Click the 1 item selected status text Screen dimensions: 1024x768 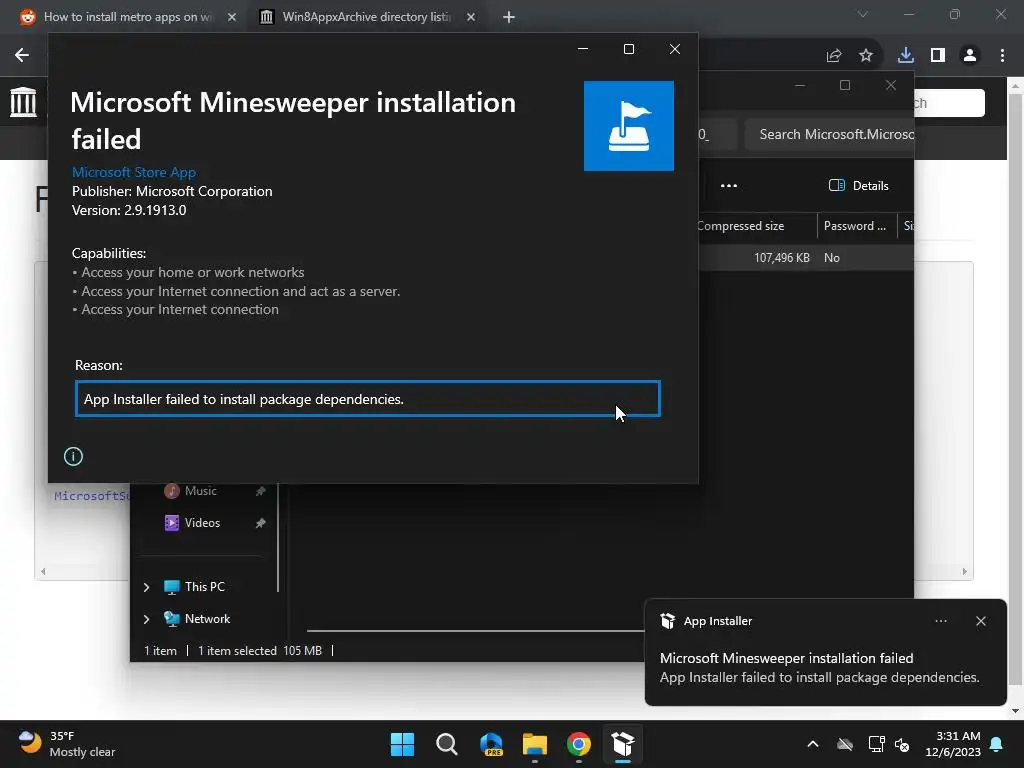point(237,650)
